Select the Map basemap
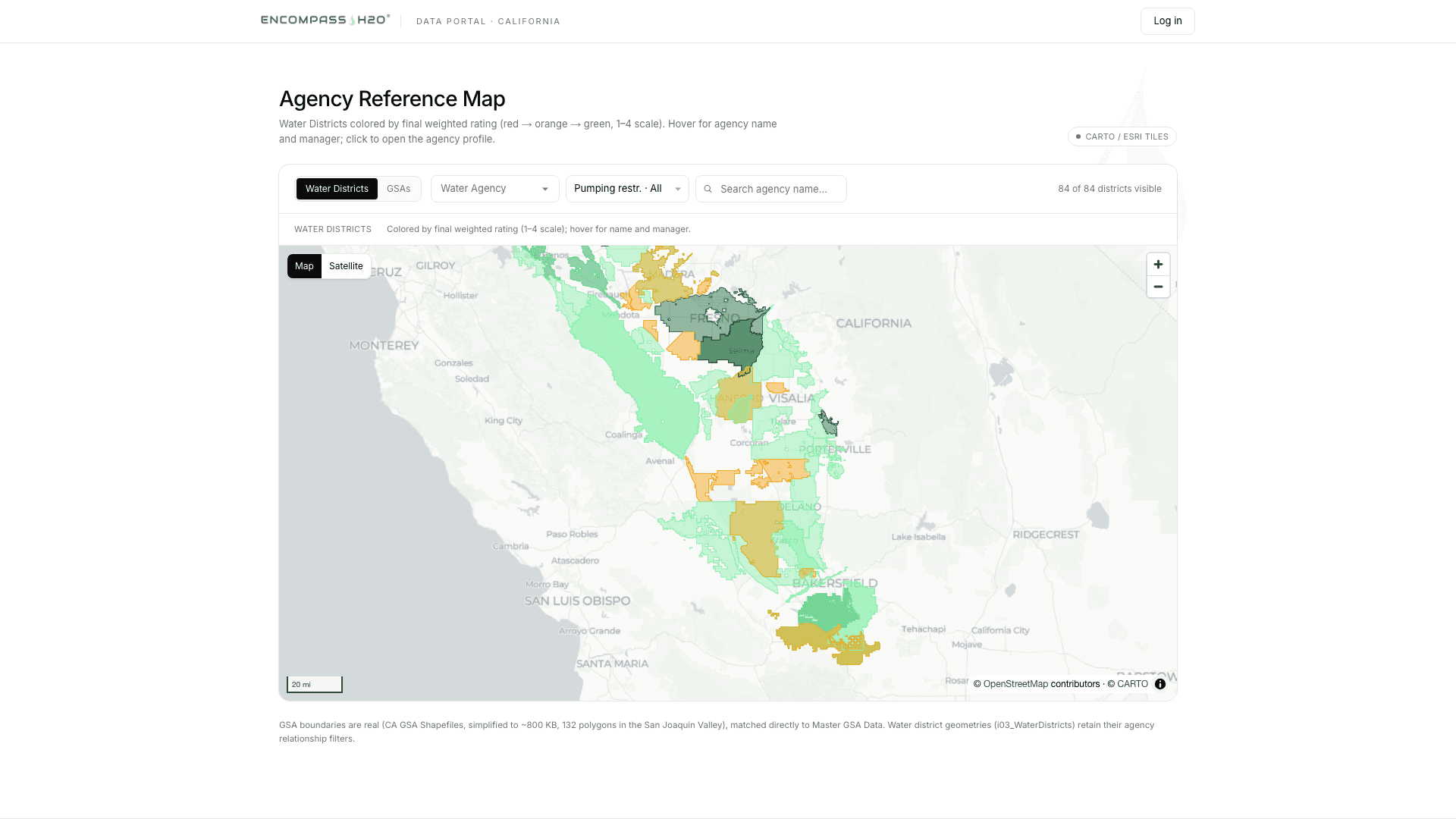 [304, 266]
